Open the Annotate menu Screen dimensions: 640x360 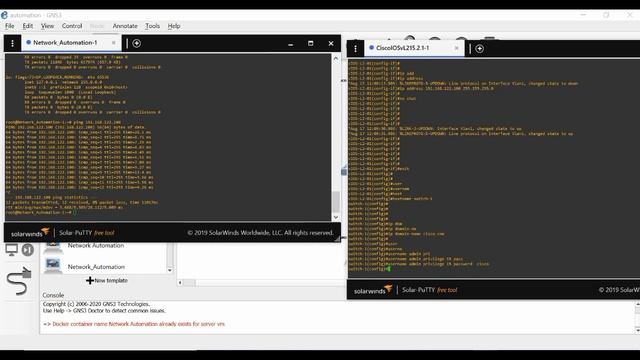(125, 26)
